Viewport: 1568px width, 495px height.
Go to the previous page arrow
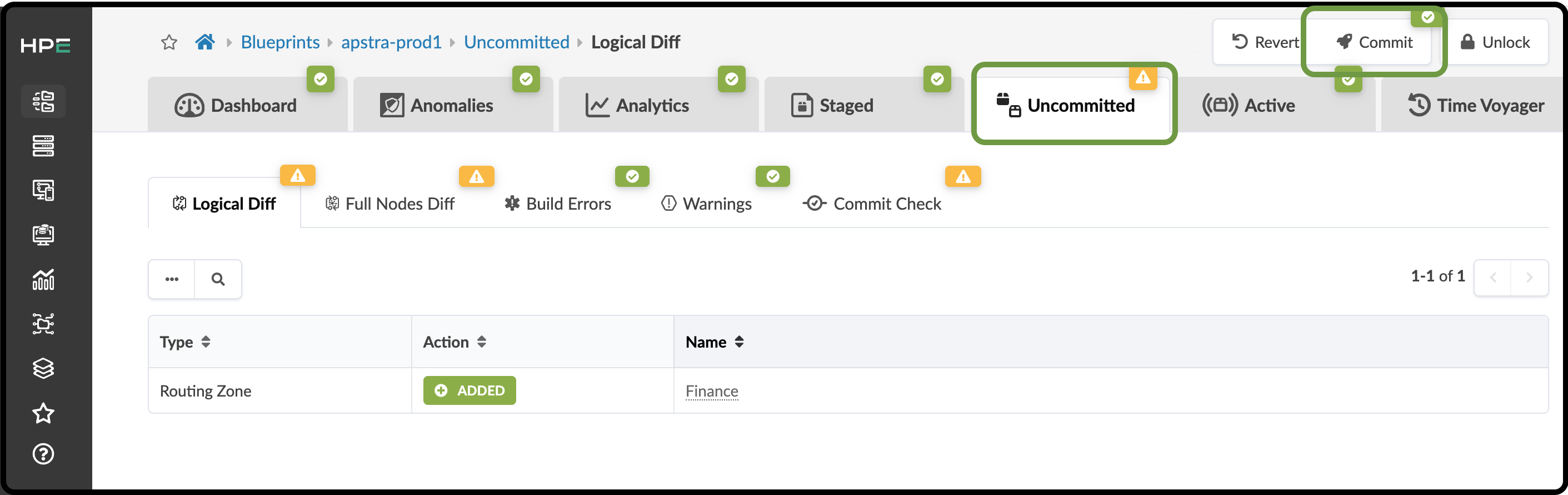1492,278
